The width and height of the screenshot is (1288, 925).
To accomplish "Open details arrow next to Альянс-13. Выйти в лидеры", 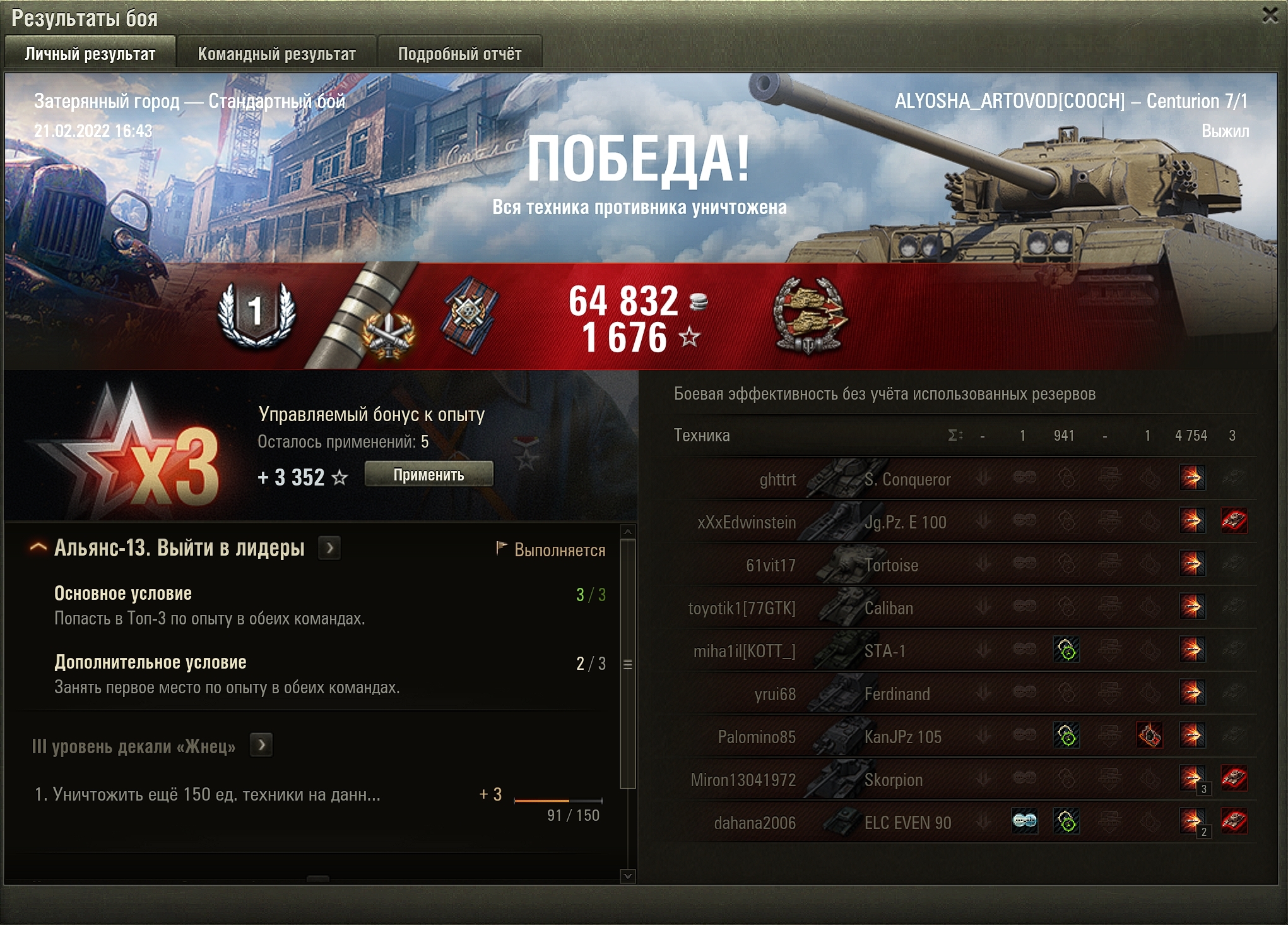I will point(329,548).
